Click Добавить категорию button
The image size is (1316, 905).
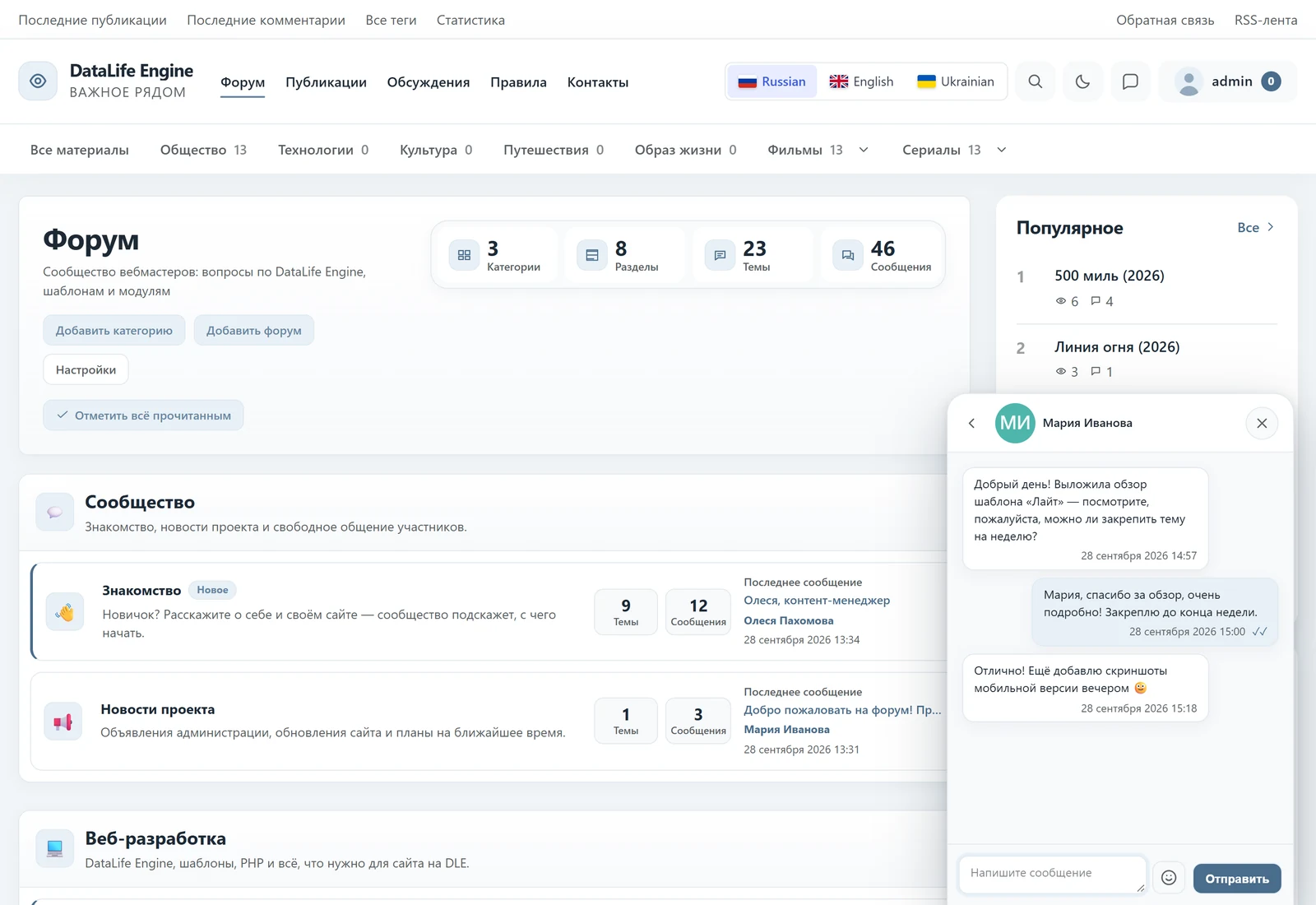coord(114,330)
